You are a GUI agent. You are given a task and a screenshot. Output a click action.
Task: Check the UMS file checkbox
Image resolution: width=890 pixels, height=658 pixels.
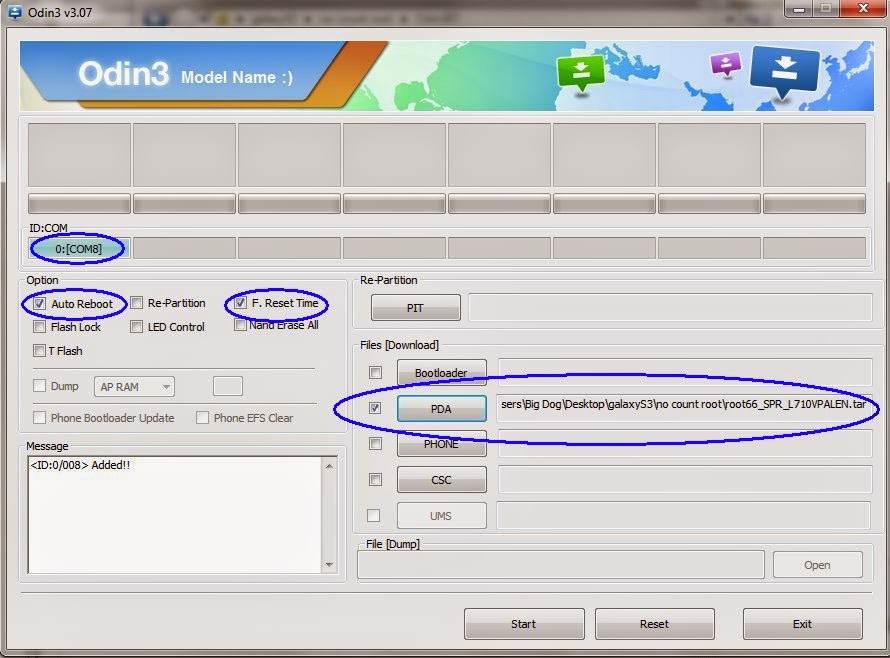pos(373,515)
